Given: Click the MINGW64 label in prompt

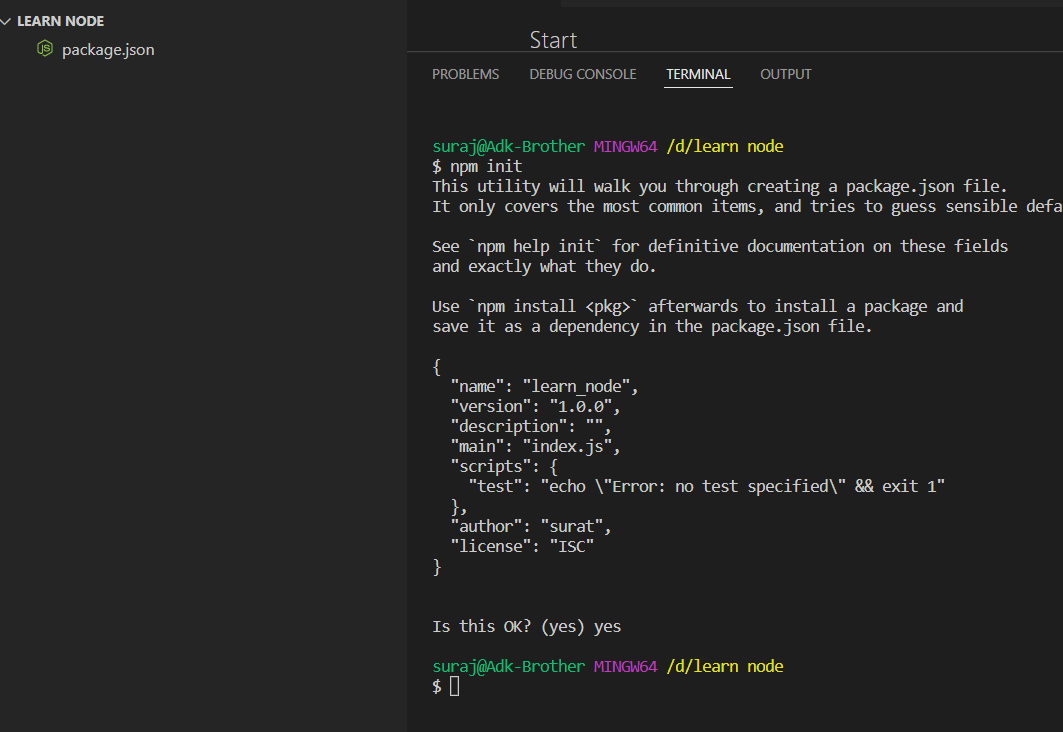Looking at the screenshot, I should pyautogui.click(x=626, y=146).
